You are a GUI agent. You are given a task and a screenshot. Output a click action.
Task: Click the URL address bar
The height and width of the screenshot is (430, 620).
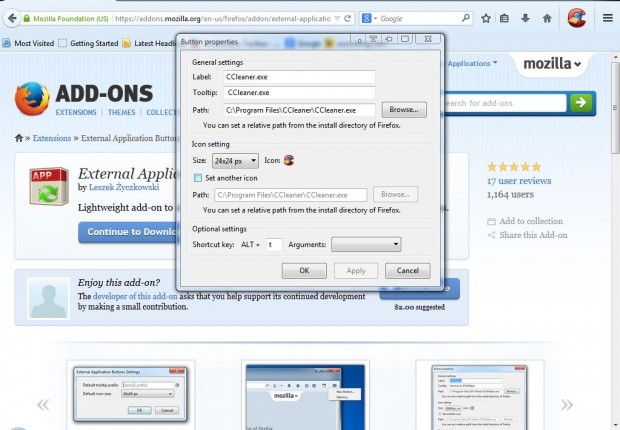[223, 19]
